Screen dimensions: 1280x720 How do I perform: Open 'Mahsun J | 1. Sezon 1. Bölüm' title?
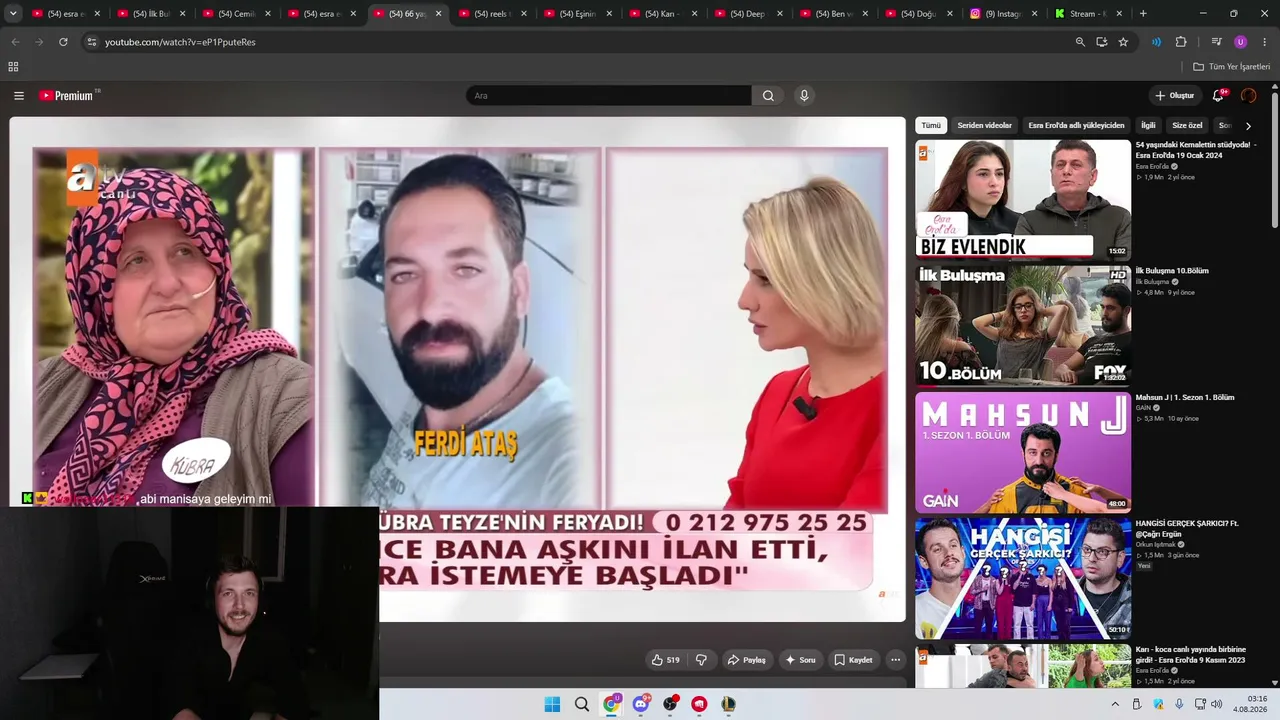(x=1185, y=397)
